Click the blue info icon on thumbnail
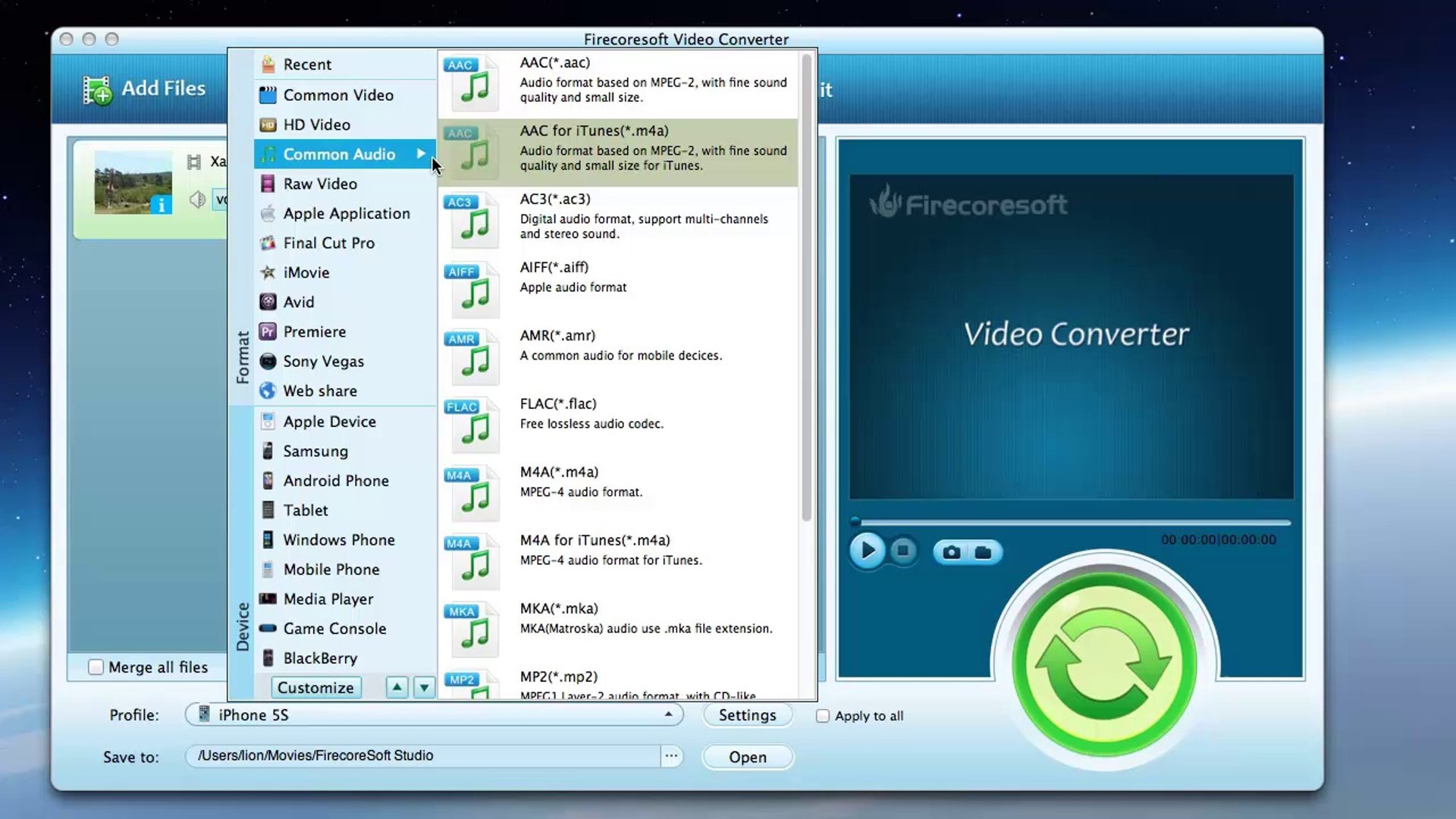This screenshot has height=819, width=1456. tap(161, 205)
